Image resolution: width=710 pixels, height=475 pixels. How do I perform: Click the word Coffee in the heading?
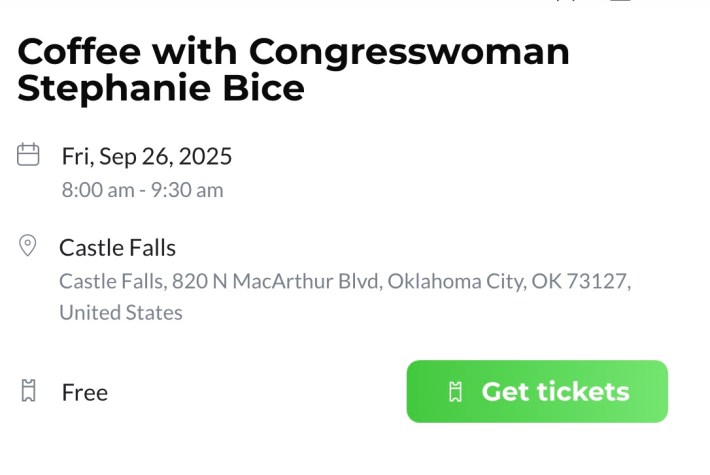[79, 51]
